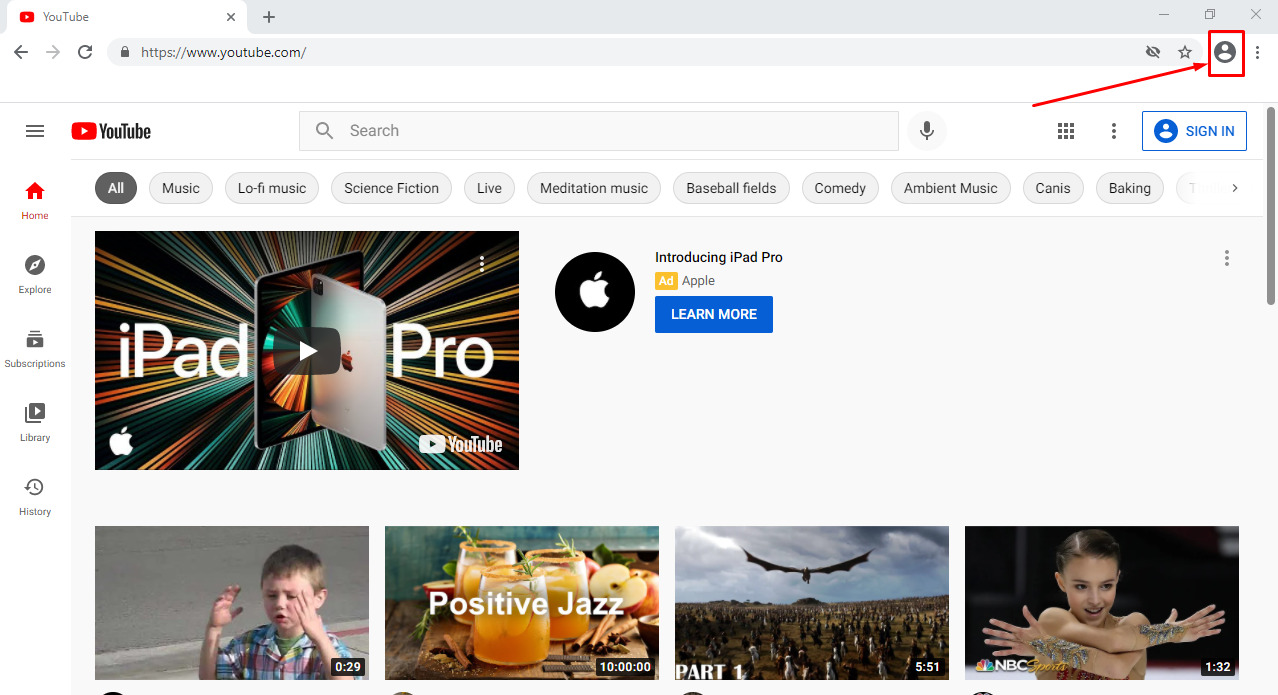Select the Canis filter chip

click(1053, 188)
